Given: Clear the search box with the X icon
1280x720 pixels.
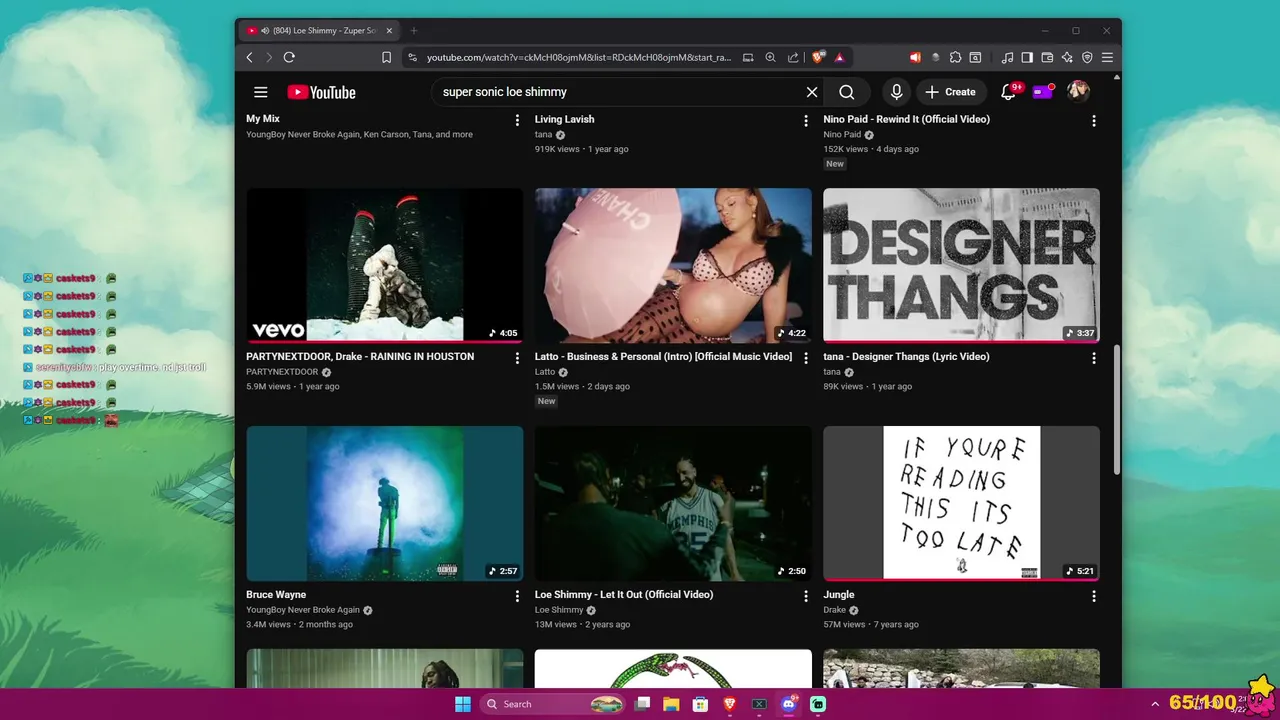Looking at the screenshot, I should [812, 92].
